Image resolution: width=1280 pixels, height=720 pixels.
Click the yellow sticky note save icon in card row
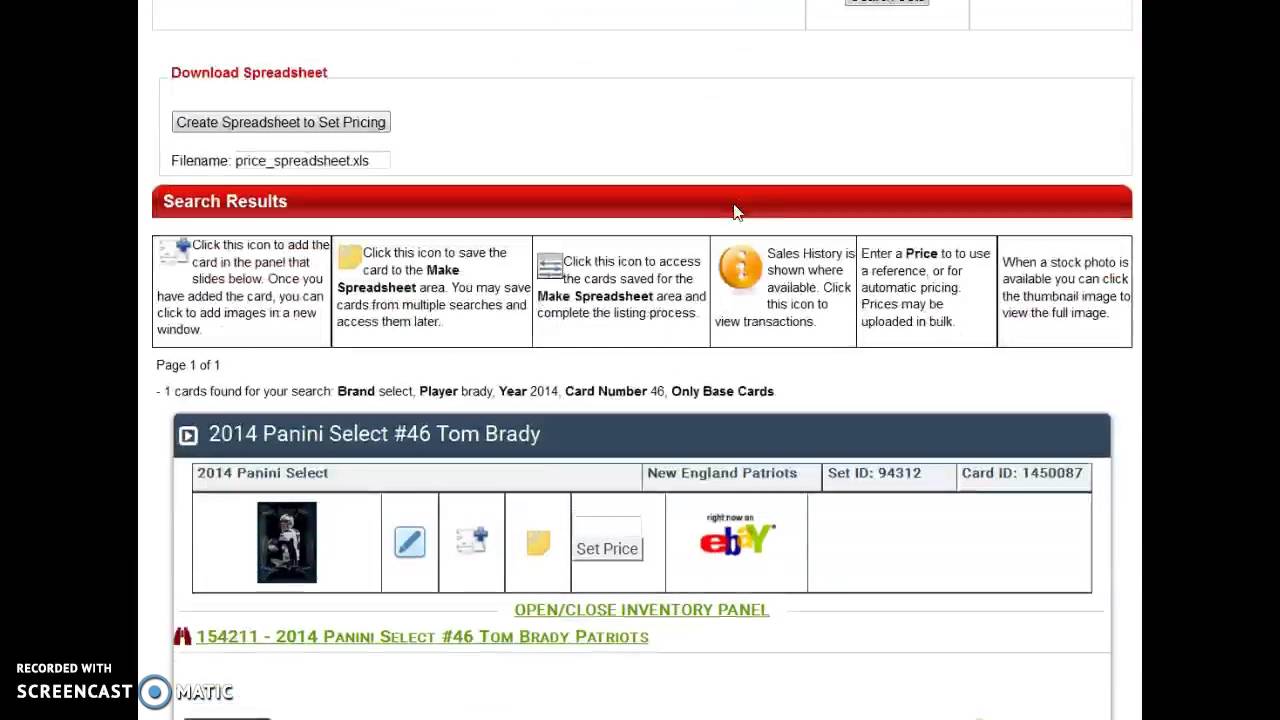click(538, 542)
